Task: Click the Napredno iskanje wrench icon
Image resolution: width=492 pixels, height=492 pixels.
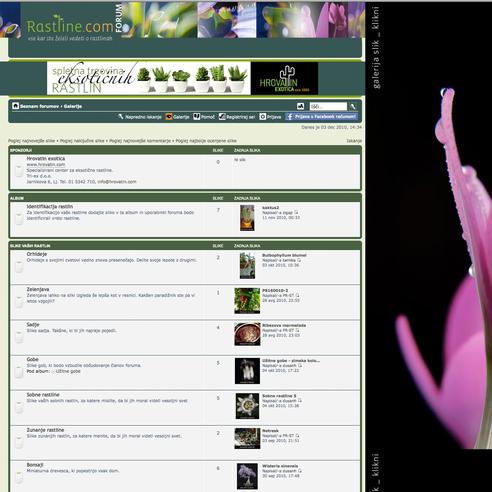Action: [121, 117]
